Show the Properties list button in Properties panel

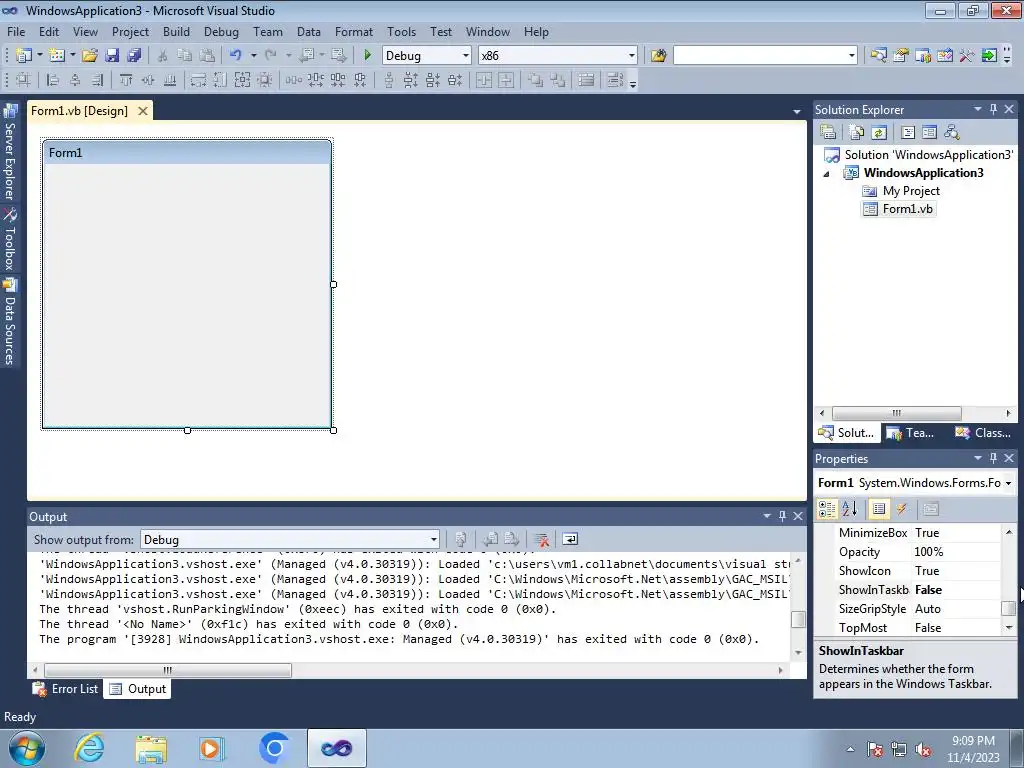pos(879,509)
